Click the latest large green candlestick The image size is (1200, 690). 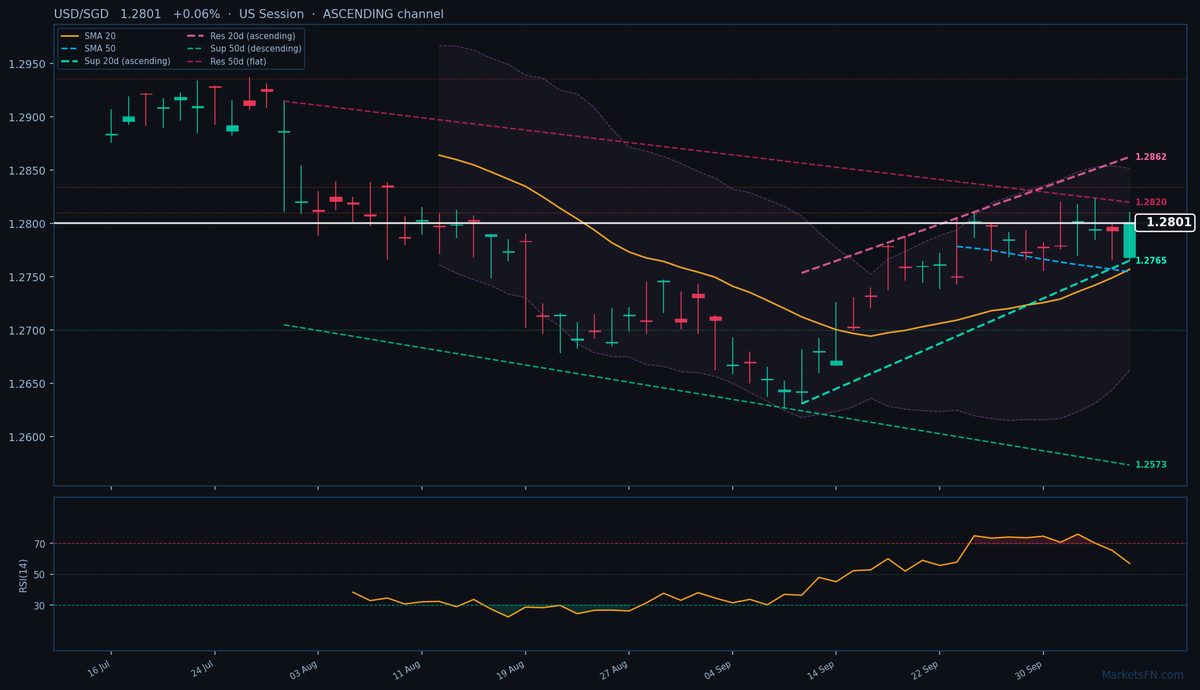coord(1129,241)
